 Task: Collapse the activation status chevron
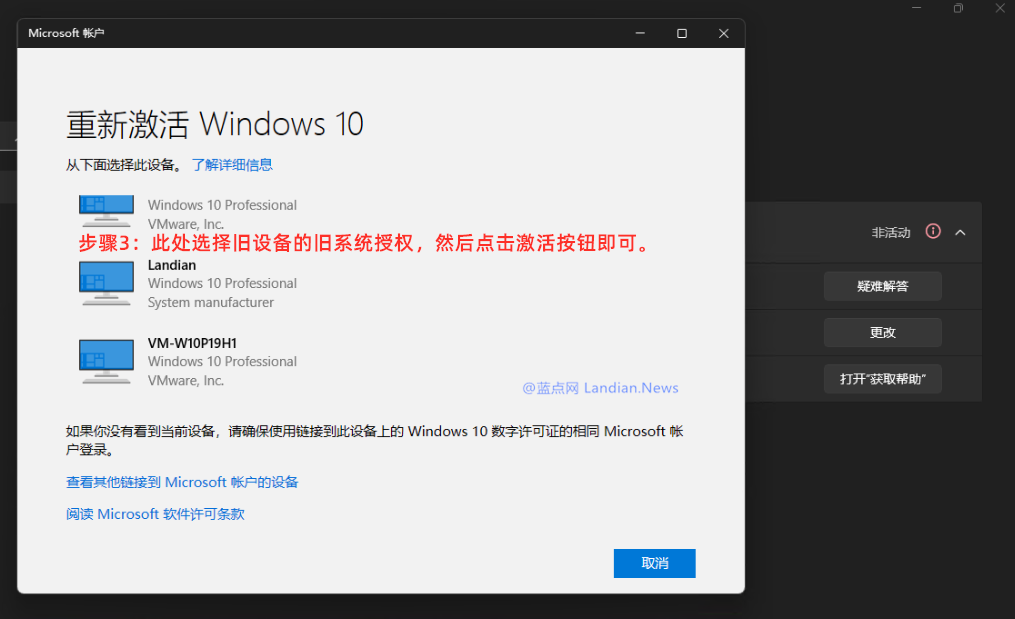tap(961, 232)
